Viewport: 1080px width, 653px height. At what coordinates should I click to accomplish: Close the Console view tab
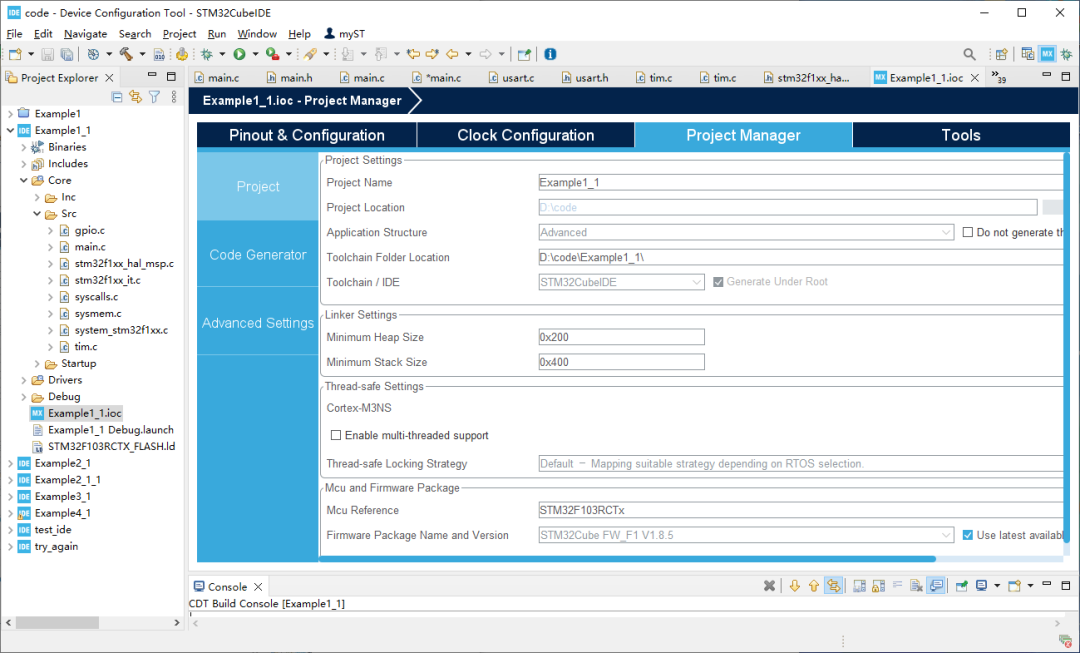point(258,587)
